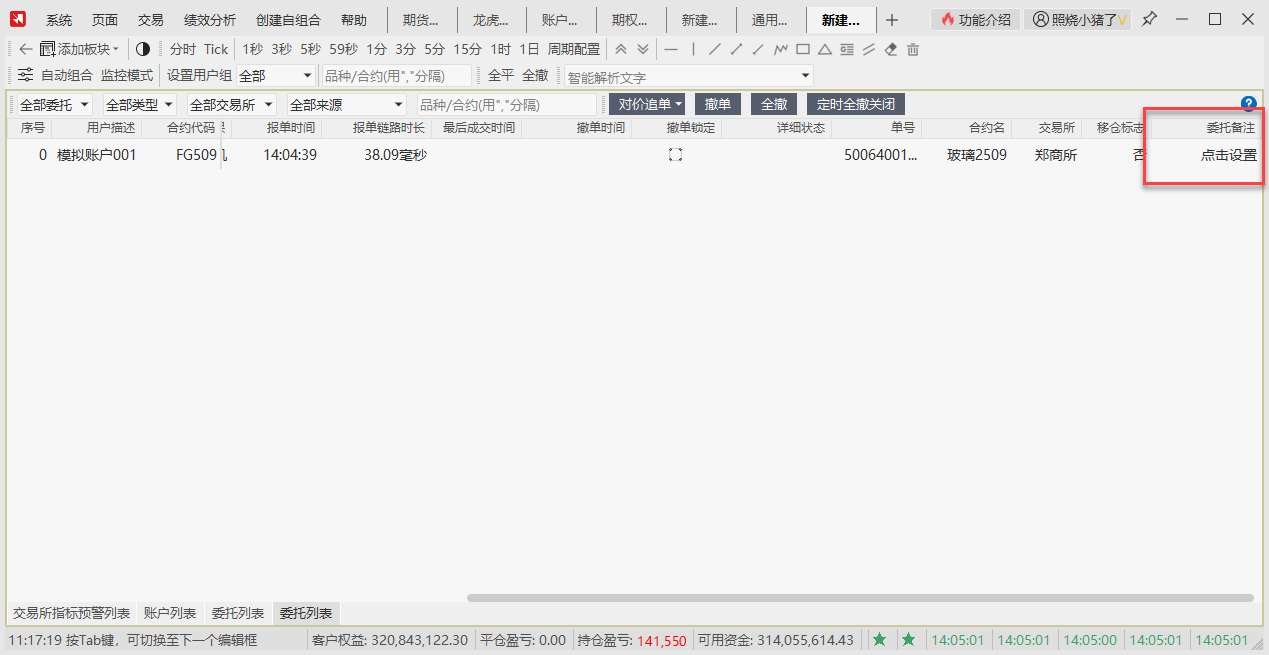Toggle the 撤单锁定 checkbox in first row
Viewport: 1269px width, 655px height.
(x=676, y=155)
